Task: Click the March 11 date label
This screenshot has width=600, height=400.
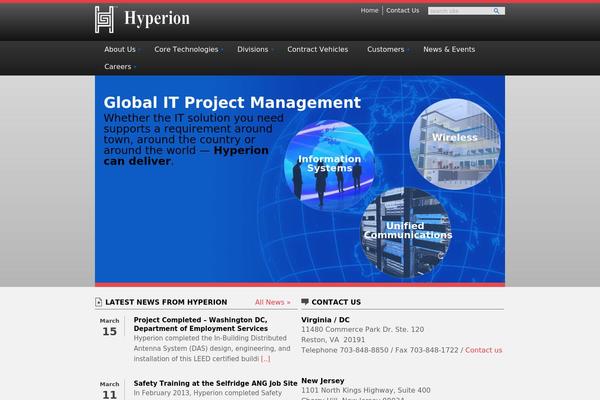Action: tap(109, 390)
